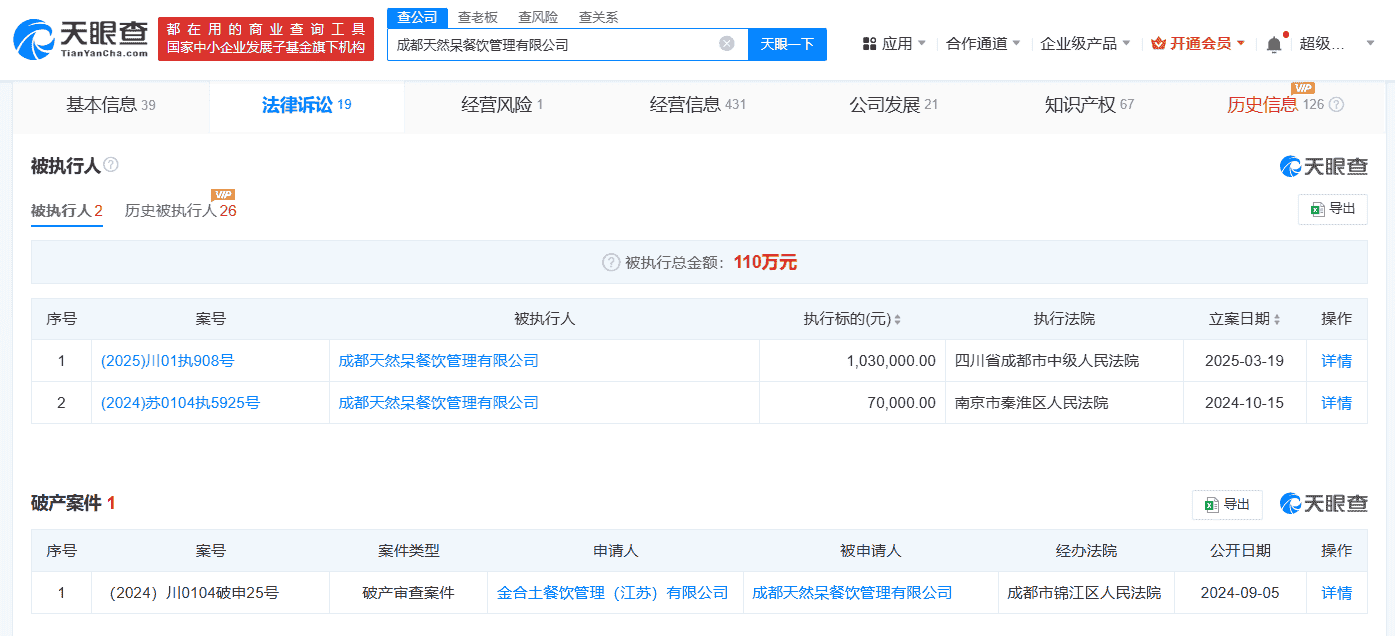Clear the search box with X icon
The height and width of the screenshot is (636, 1395).
(x=727, y=44)
